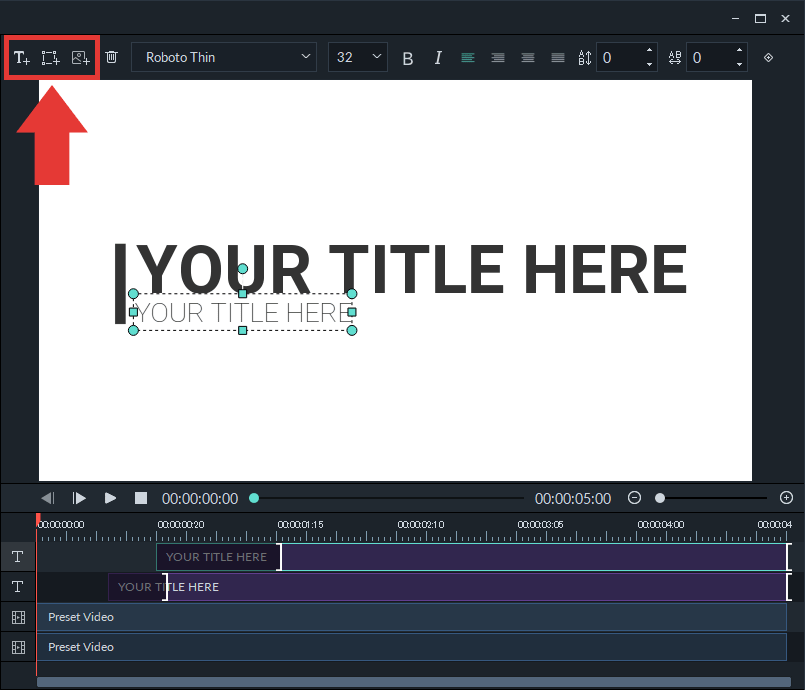Click the Add Text icon
The image size is (805, 690).
coord(21,58)
